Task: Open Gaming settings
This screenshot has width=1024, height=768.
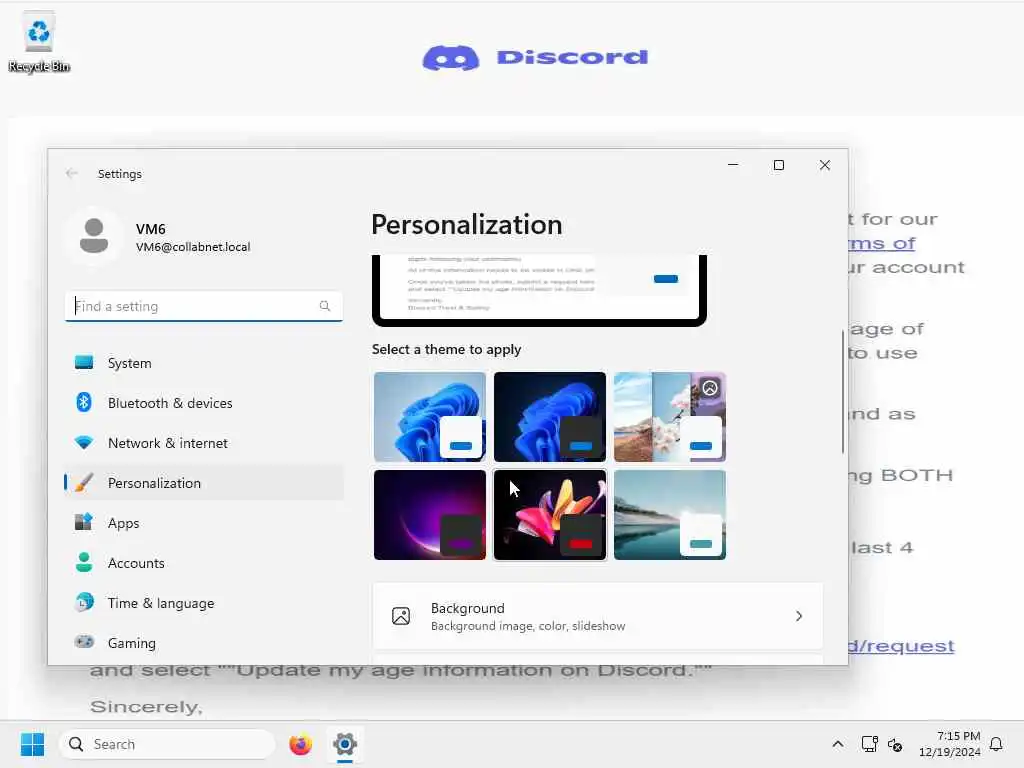Action: click(x=204, y=642)
